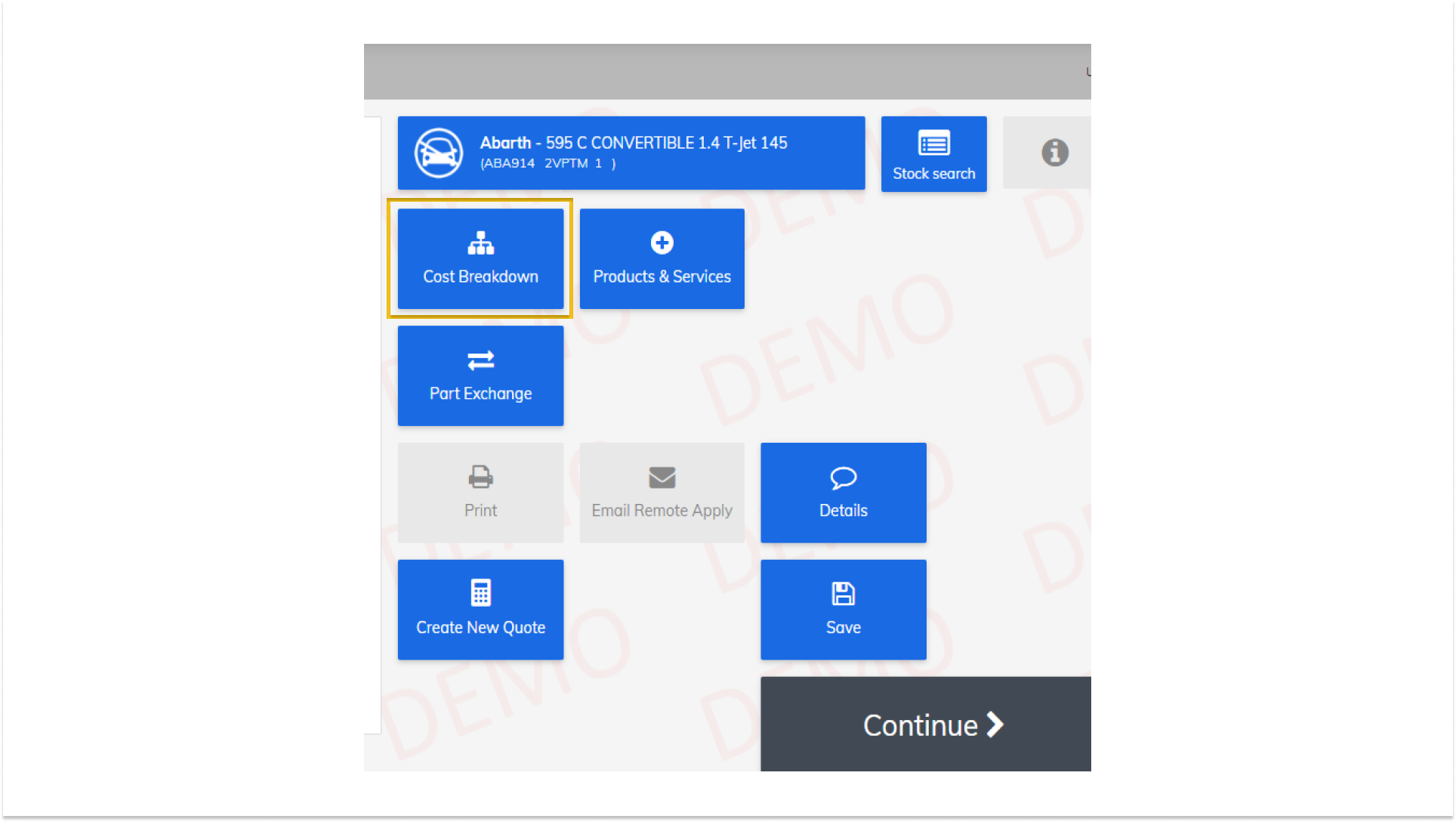Open Products & Services tile
This screenshot has height=822, width=1456.
[662, 258]
